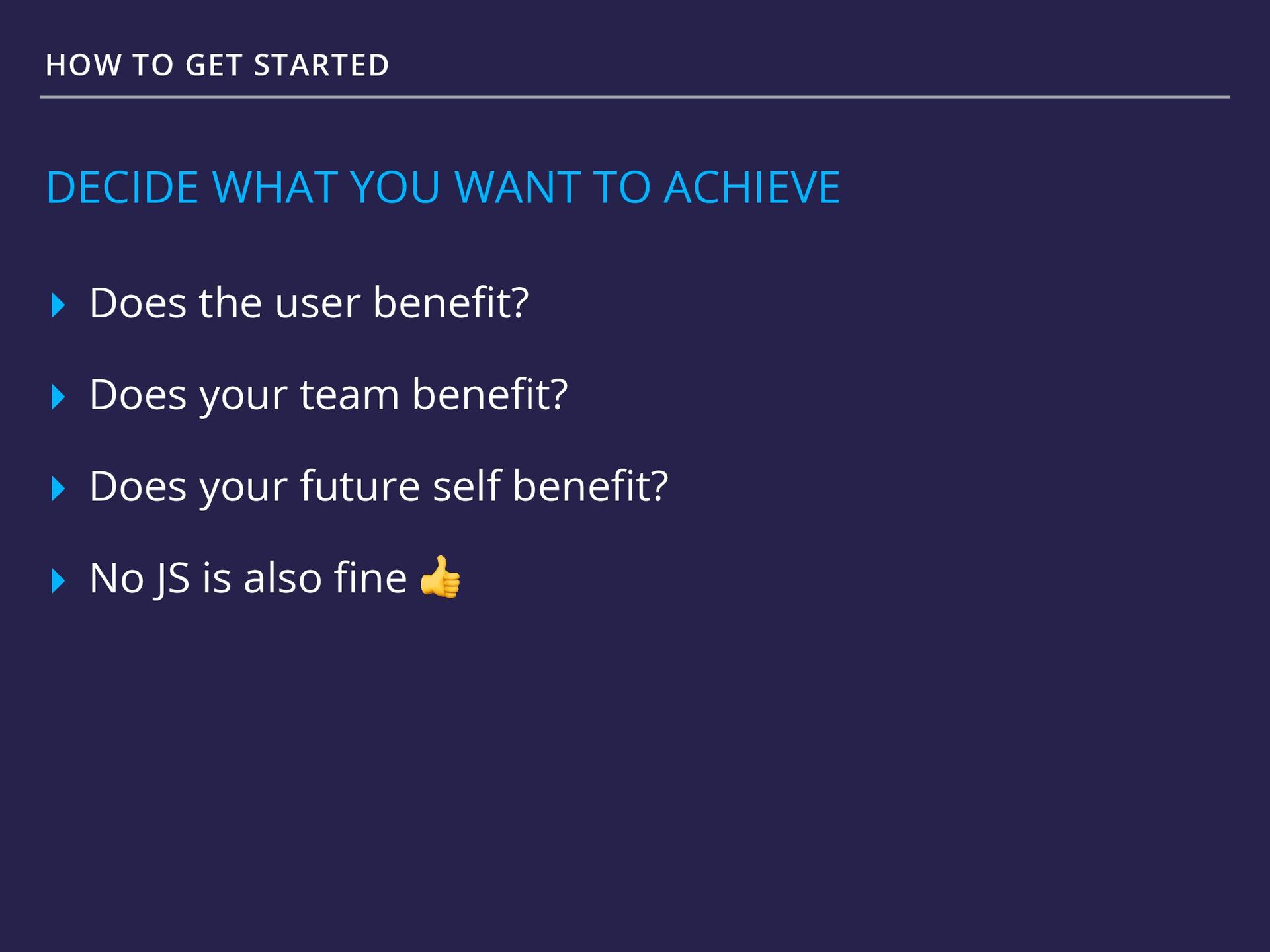Select the word 'DECIDE' in the blue title
This screenshot has width=1270, height=952.
click(122, 187)
